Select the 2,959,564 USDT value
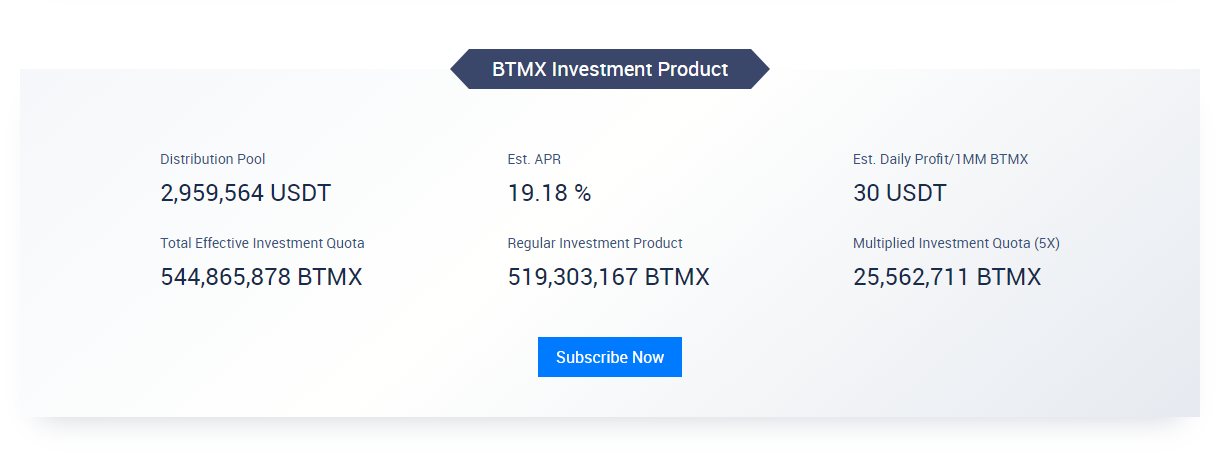 click(x=245, y=193)
